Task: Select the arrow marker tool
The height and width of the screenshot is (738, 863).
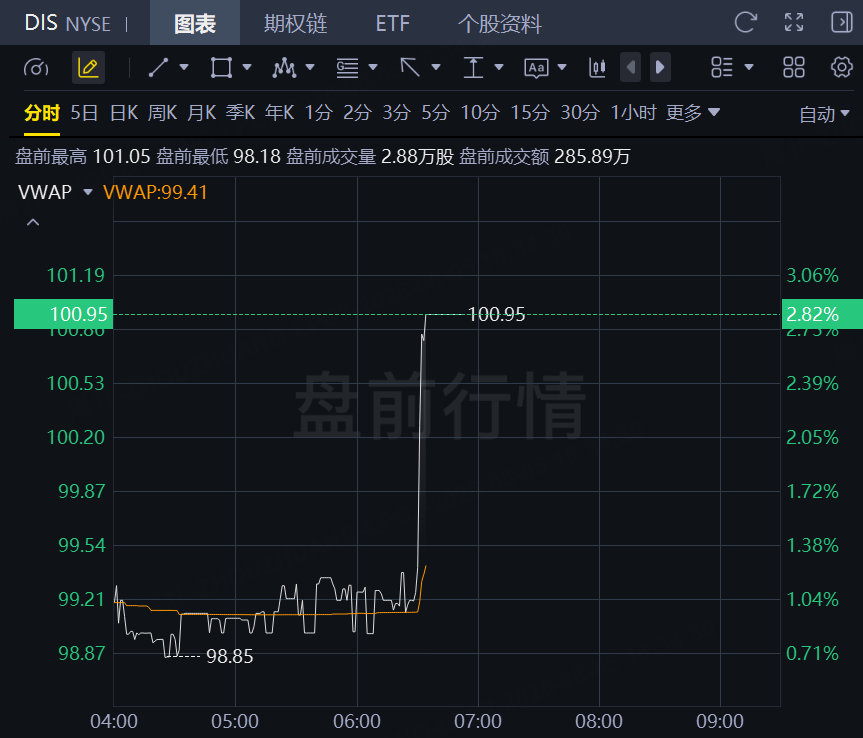Action: tap(410, 68)
